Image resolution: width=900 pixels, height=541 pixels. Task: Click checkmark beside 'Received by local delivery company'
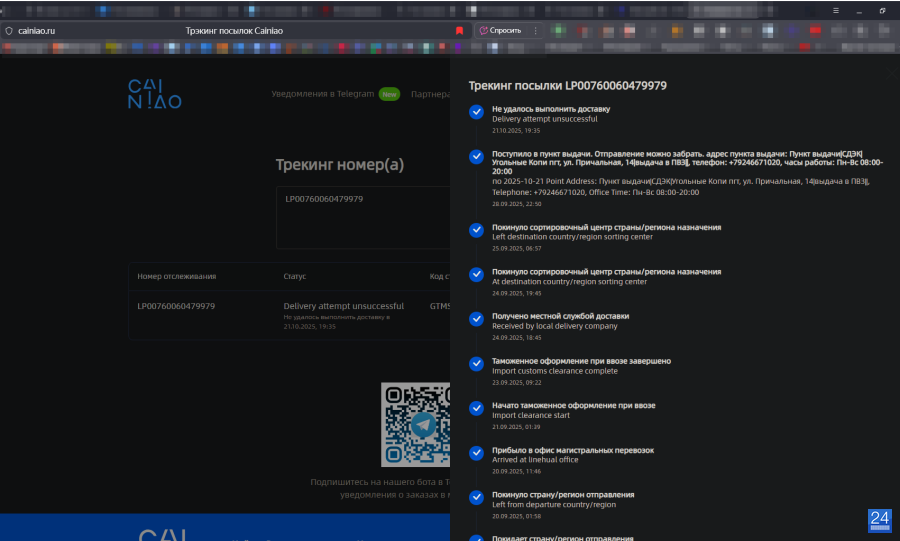click(x=476, y=319)
